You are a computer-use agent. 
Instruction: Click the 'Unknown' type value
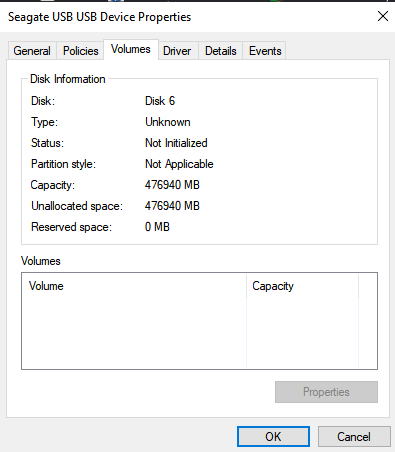pos(168,122)
